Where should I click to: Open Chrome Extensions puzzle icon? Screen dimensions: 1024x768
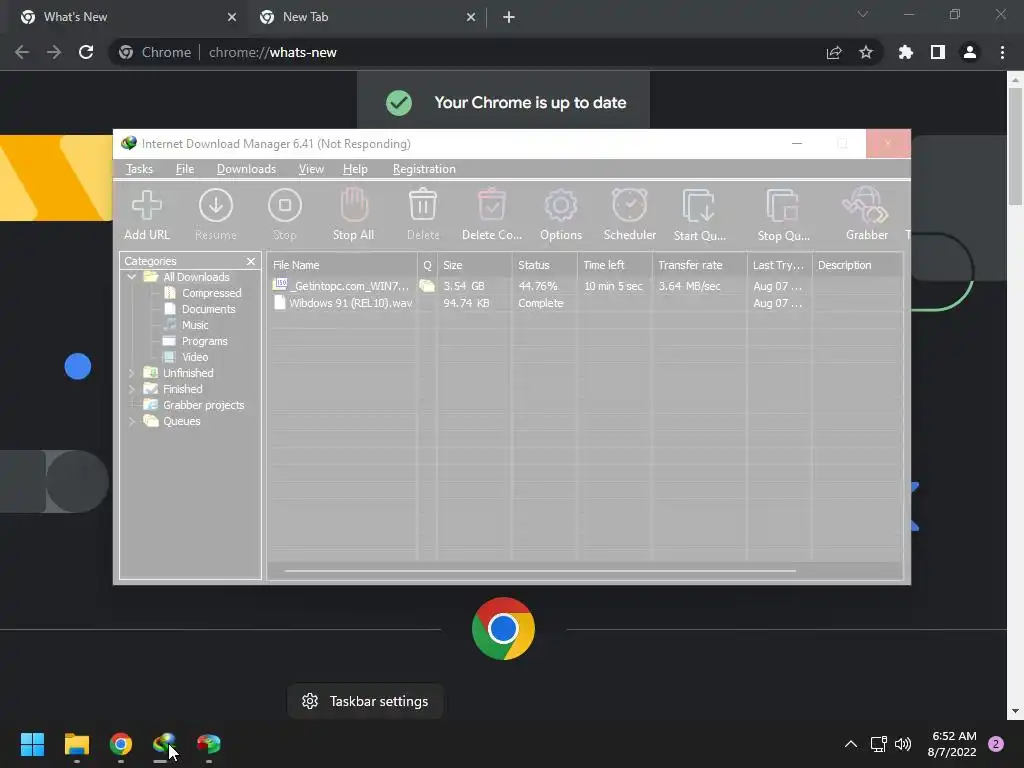tap(906, 52)
